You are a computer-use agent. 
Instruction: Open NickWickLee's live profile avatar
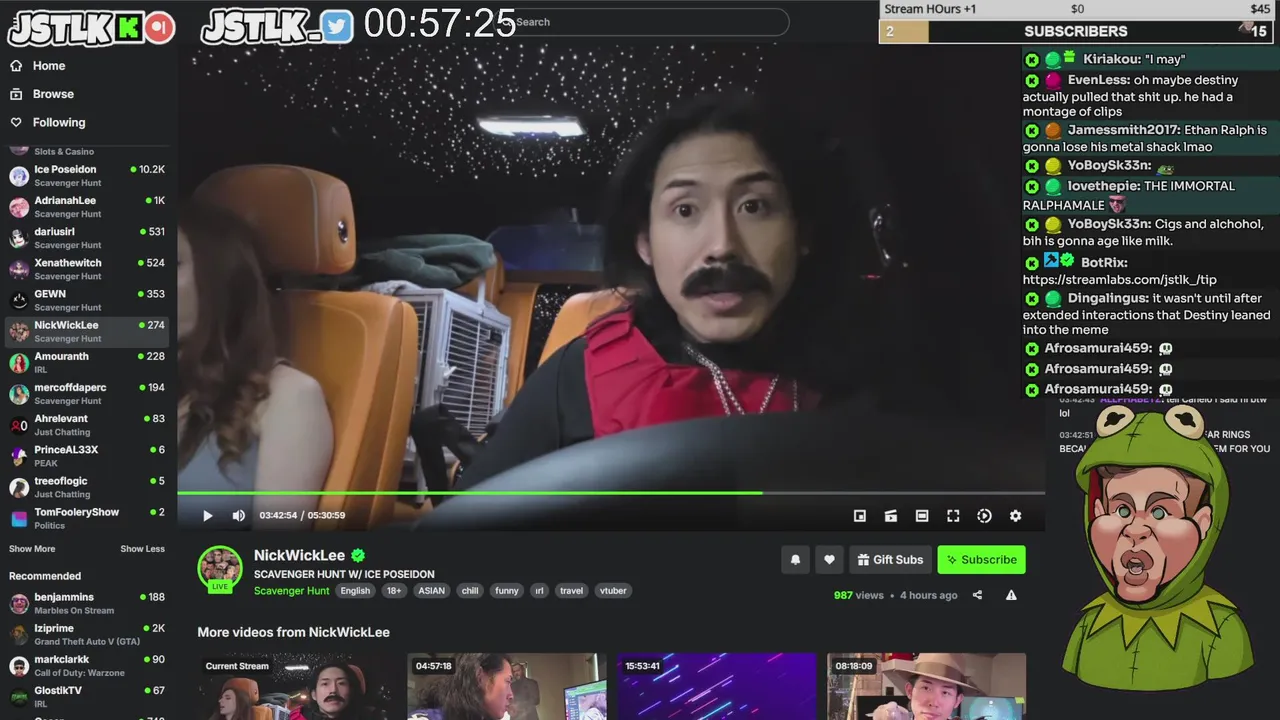click(220, 568)
